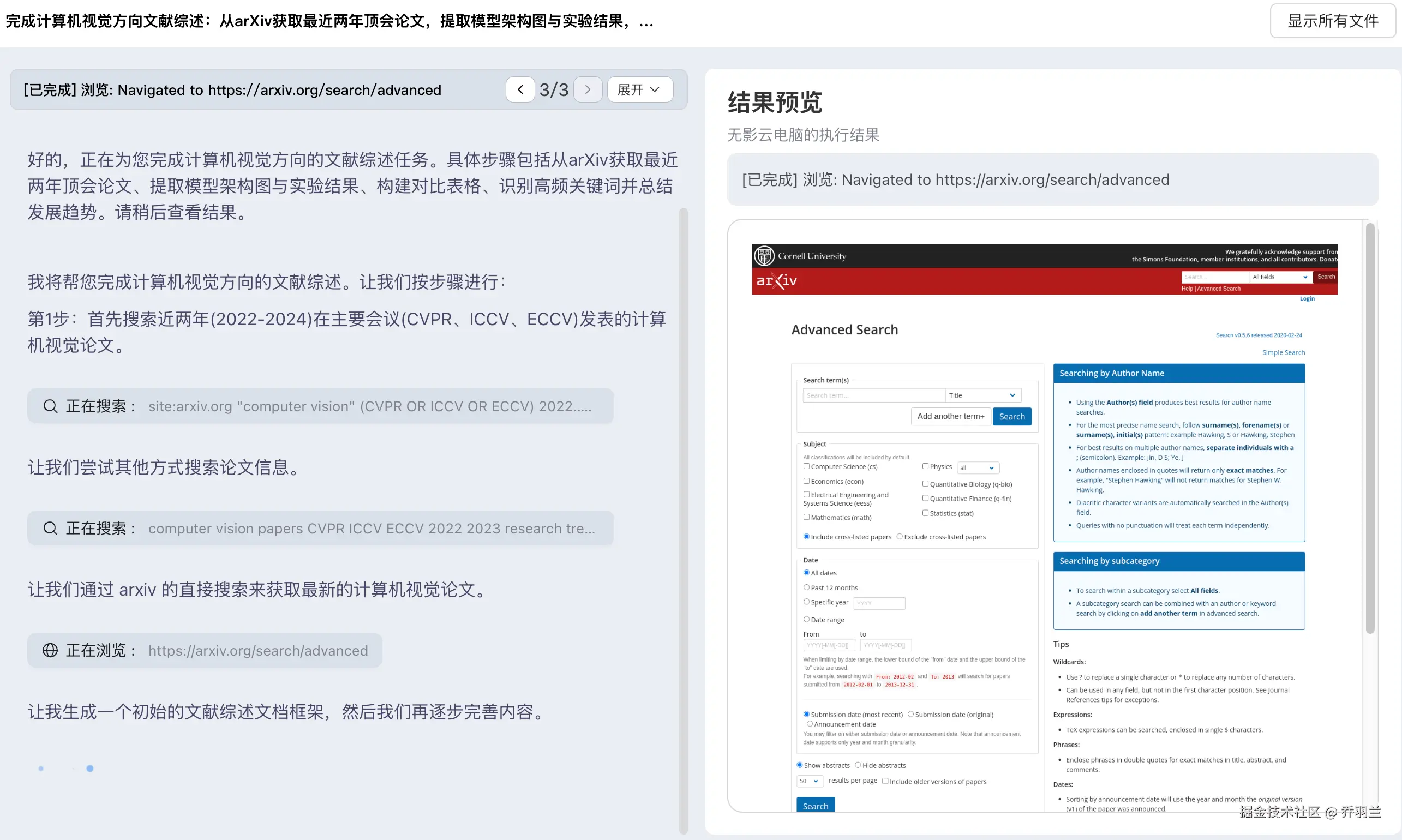The width and height of the screenshot is (1402, 840).
Task: Enable the Physics subject checkbox
Action: point(925,466)
